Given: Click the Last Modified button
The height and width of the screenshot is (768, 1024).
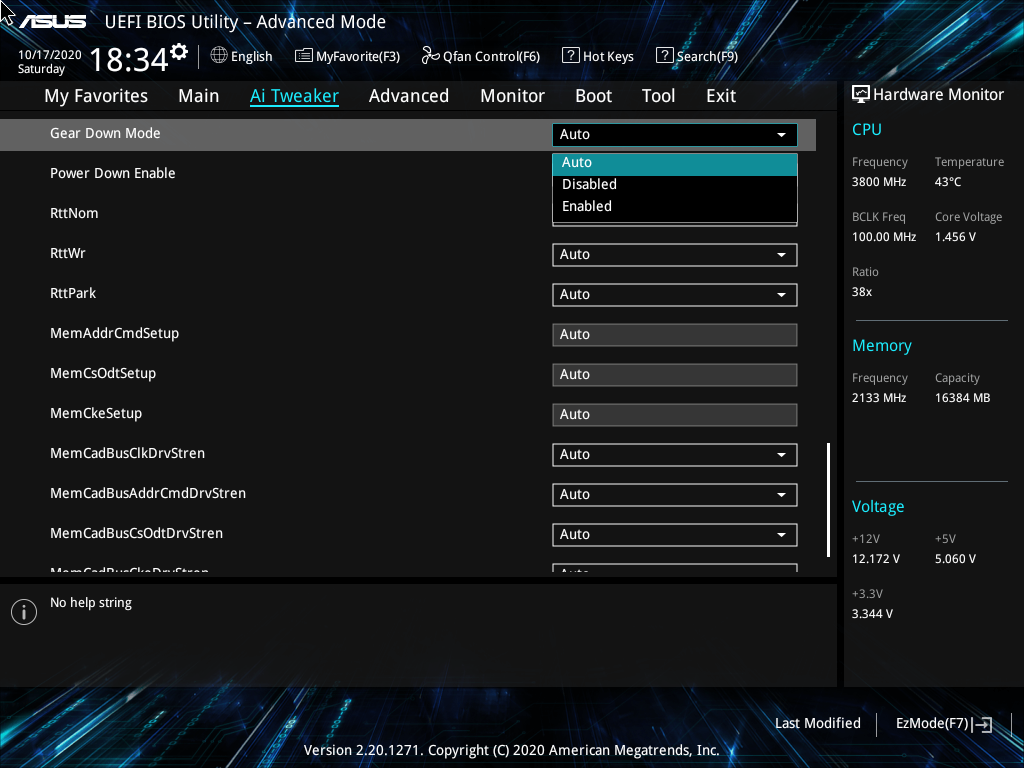Looking at the screenshot, I should coord(818,724).
